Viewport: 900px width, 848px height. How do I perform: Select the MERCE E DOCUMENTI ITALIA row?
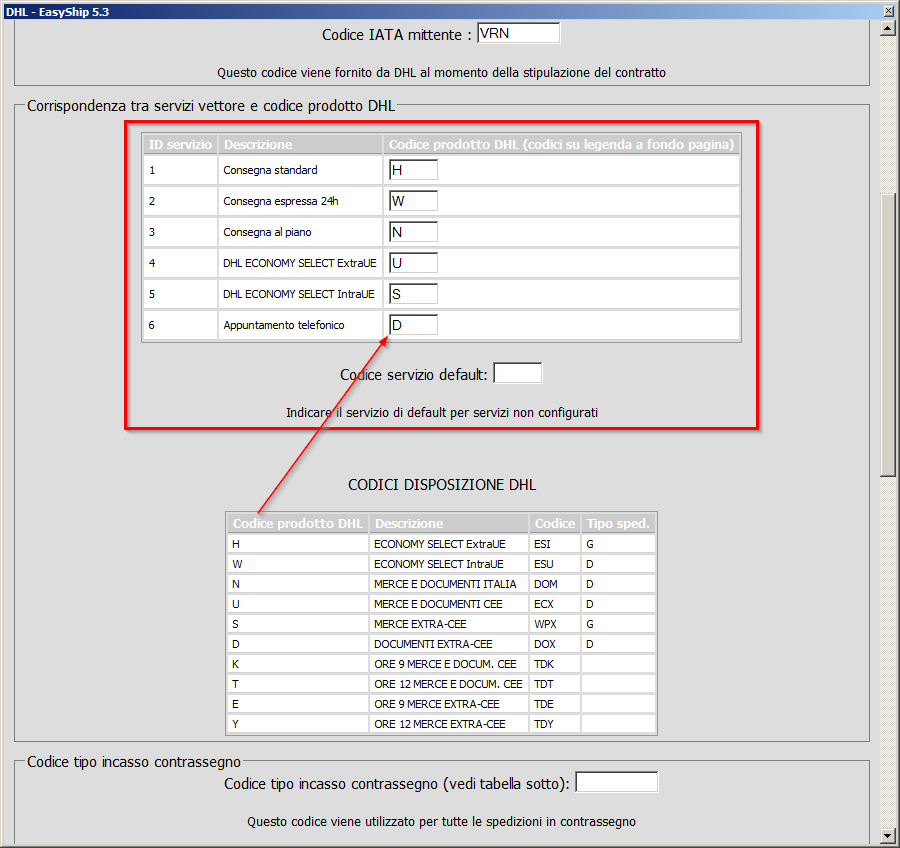tap(441, 584)
